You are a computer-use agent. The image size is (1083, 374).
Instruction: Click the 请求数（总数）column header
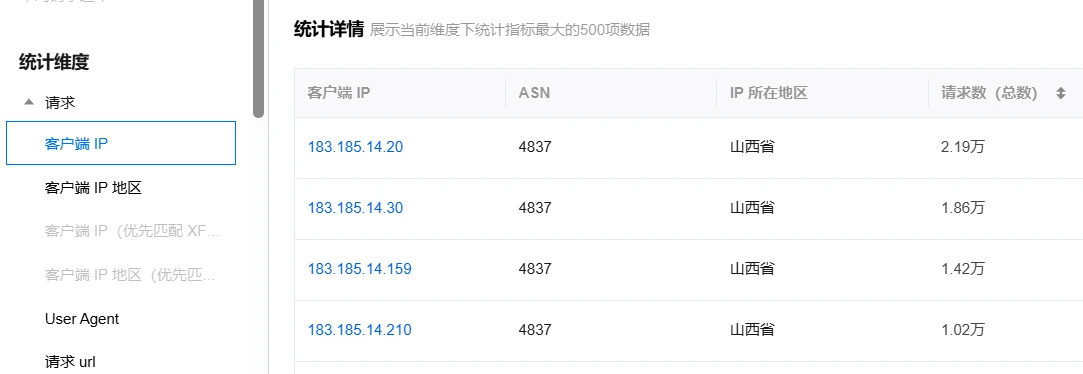(x=989, y=93)
